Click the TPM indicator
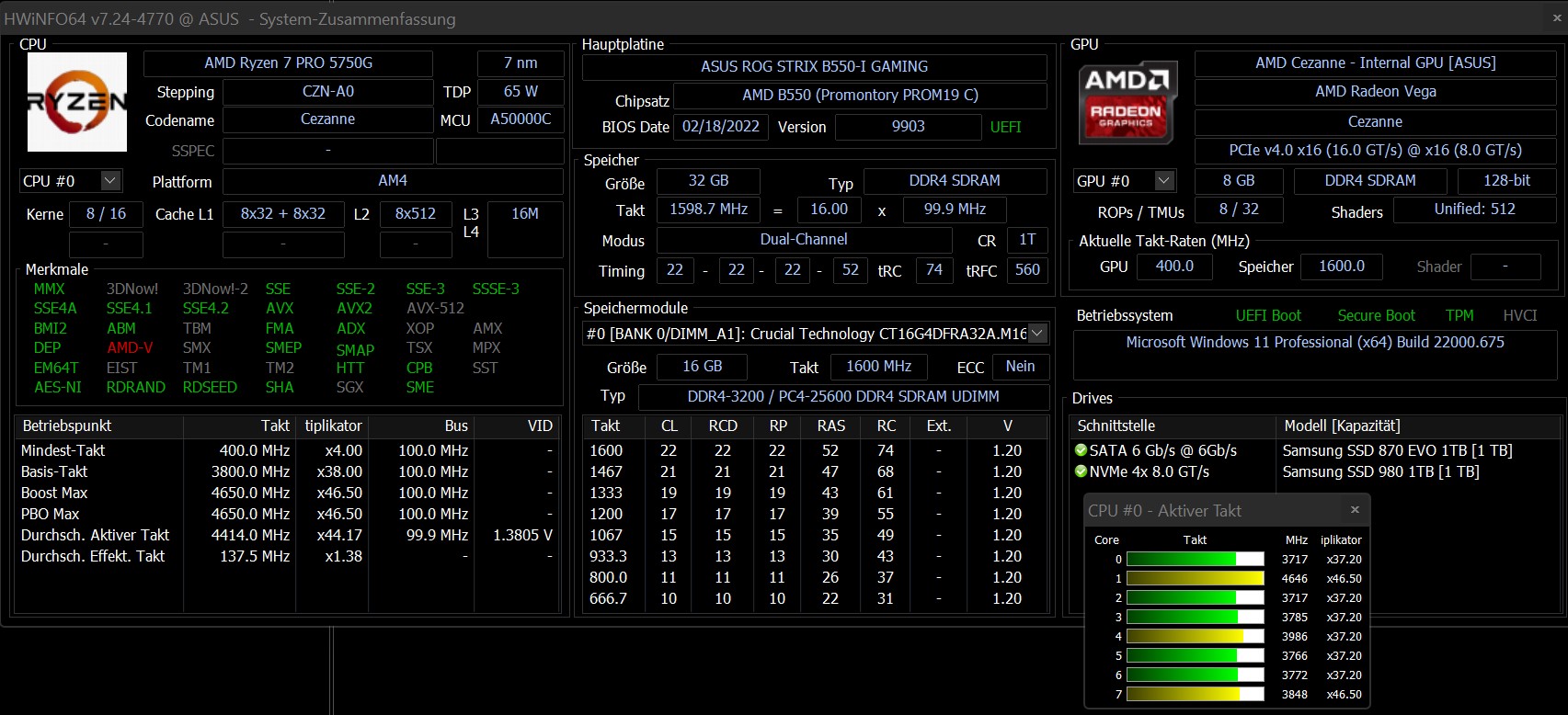Screen dimensions: 1568x715 click(1459, 316)
